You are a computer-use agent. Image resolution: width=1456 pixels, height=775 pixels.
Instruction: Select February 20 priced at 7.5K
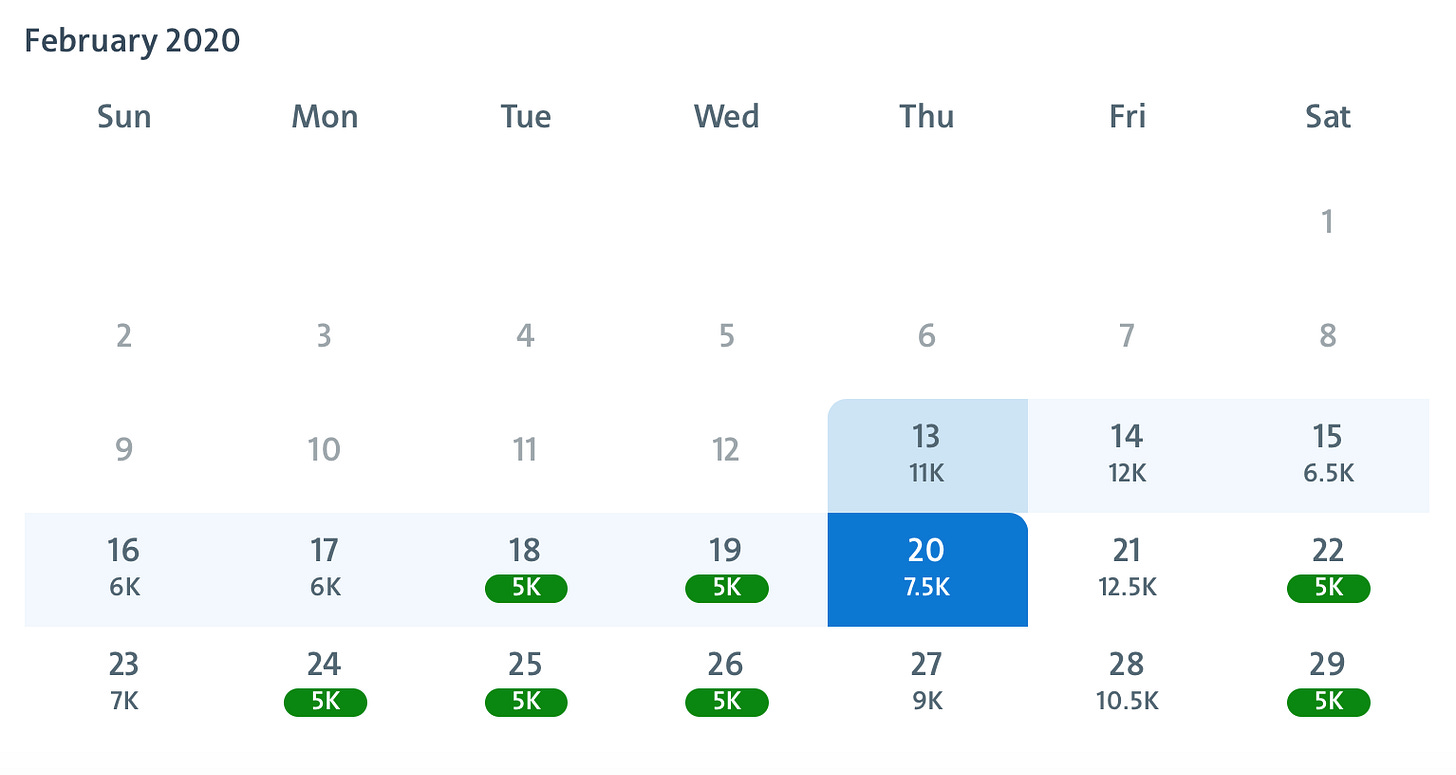tap(927, 568)
